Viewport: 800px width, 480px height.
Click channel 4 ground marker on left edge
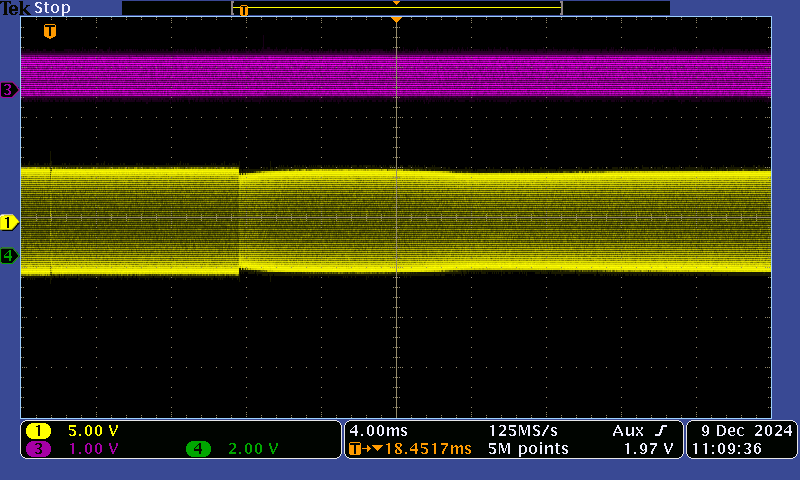coord(9,256)
